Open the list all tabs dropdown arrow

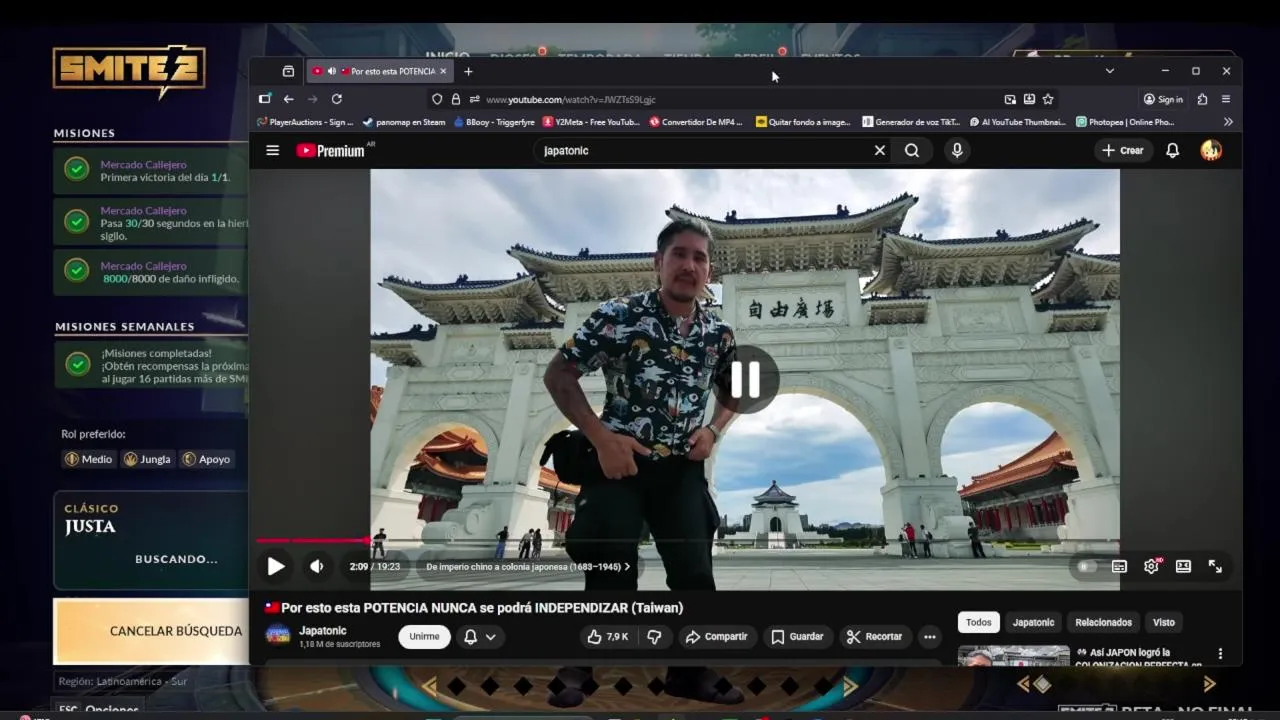pyautogui.click(x=1109, y=71)
